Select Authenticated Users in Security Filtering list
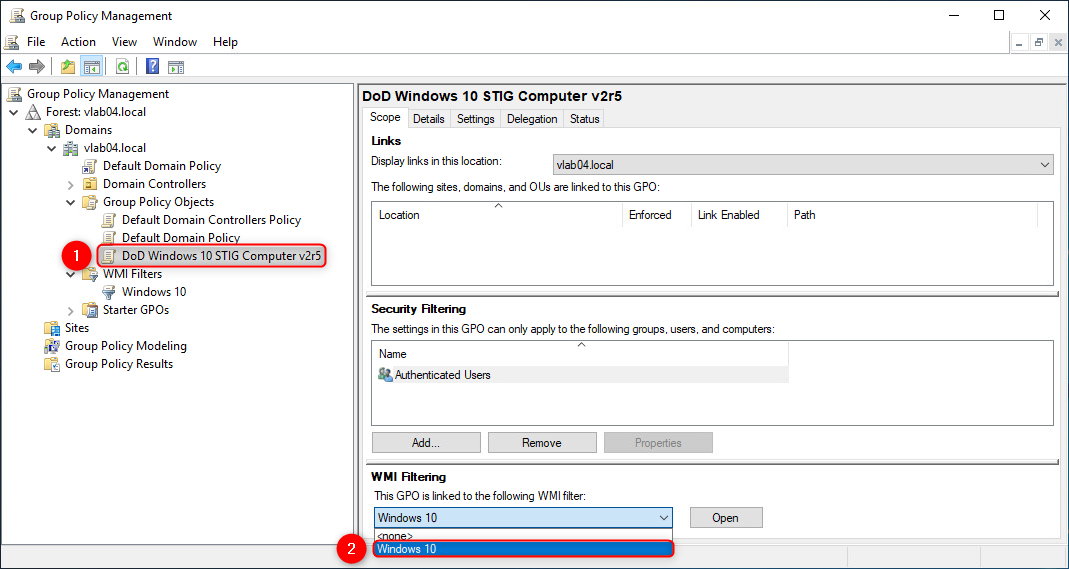 [442, 375]
